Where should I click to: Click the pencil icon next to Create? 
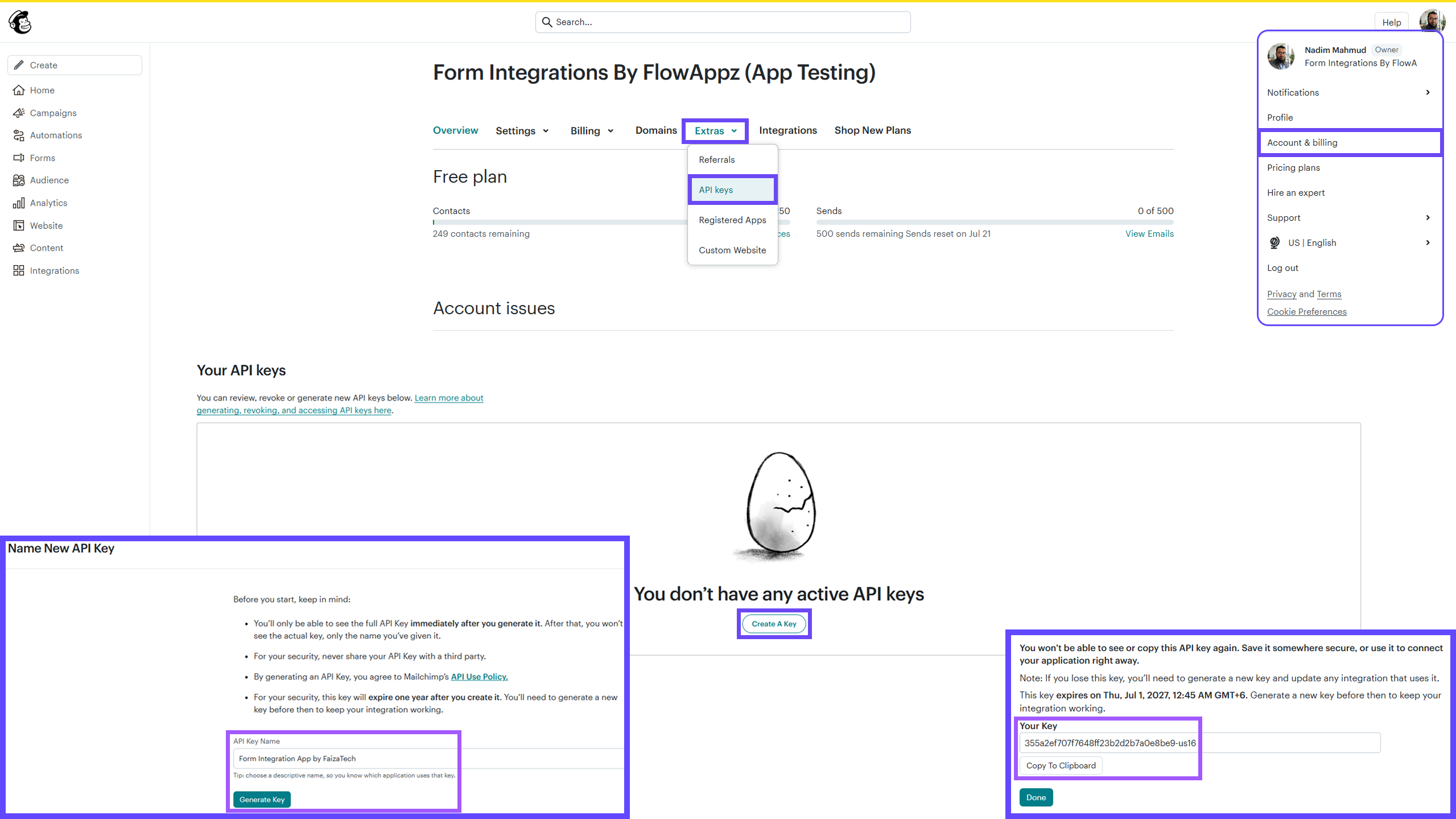pyautogui.click(x=19, y=65)
